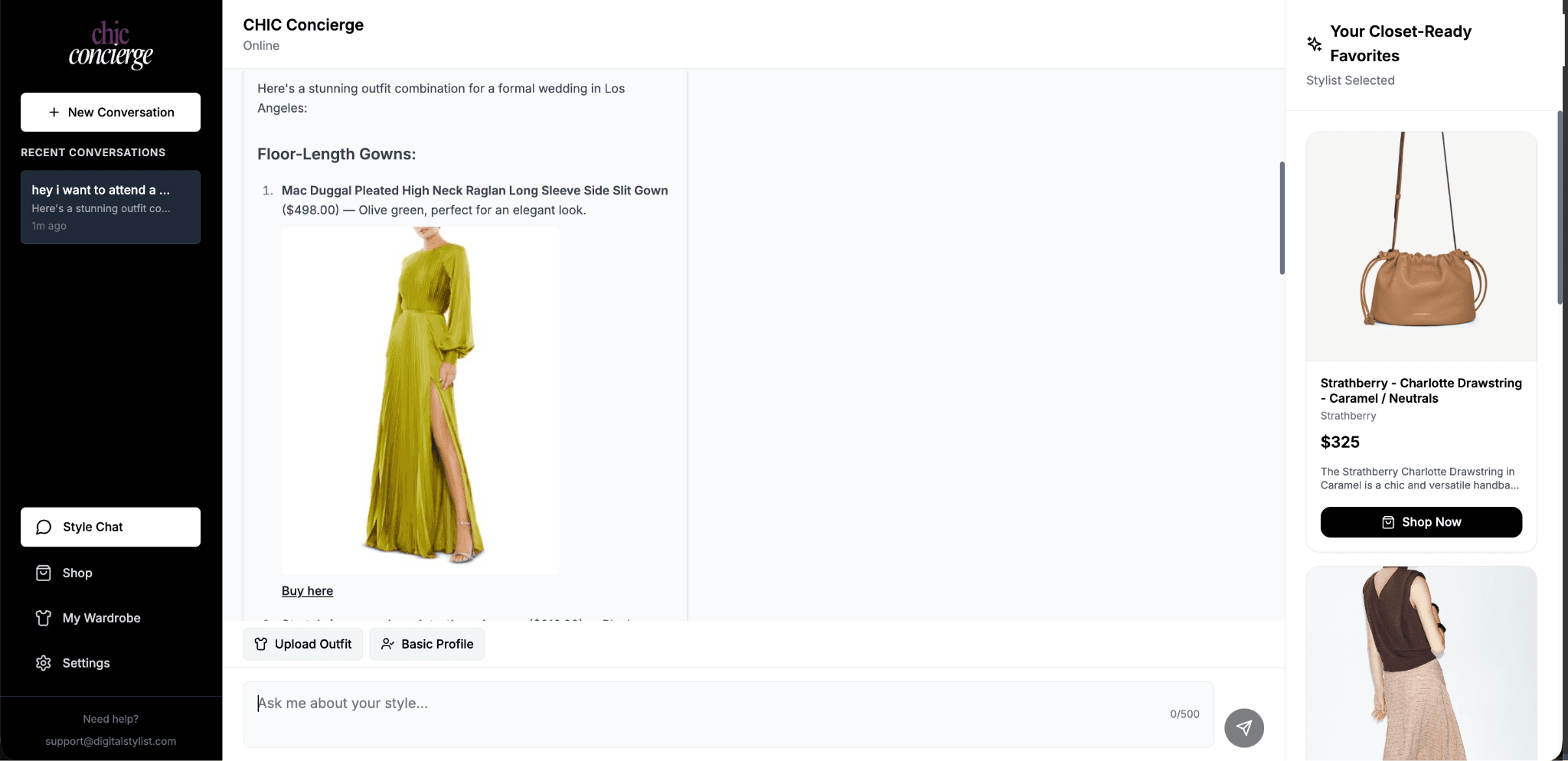Click the Mac Duggal Pleated High Neck gown title
The height and width of the screenshot is (761, 1568).
(475, 191)
